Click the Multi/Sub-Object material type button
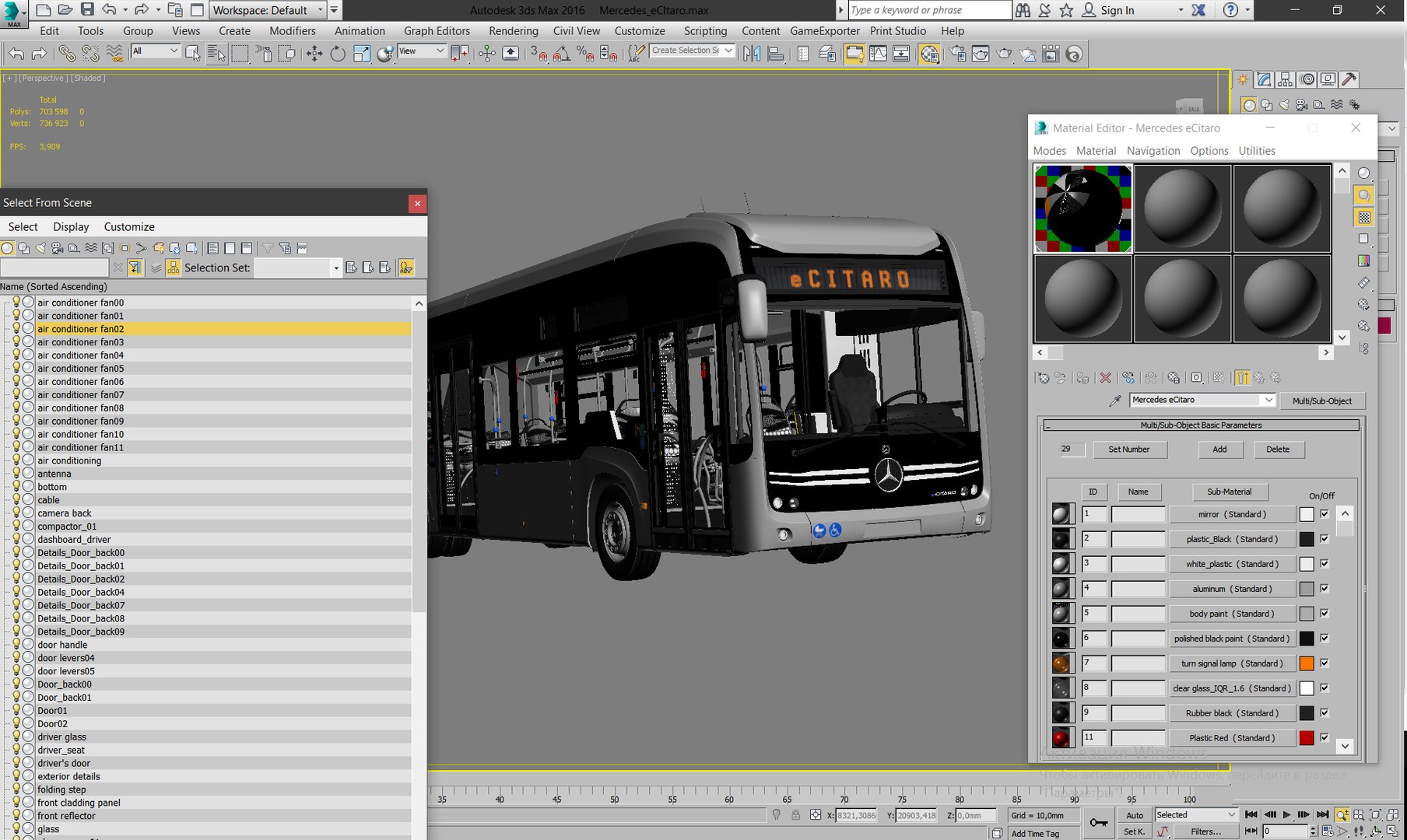 pos(1322,401)
